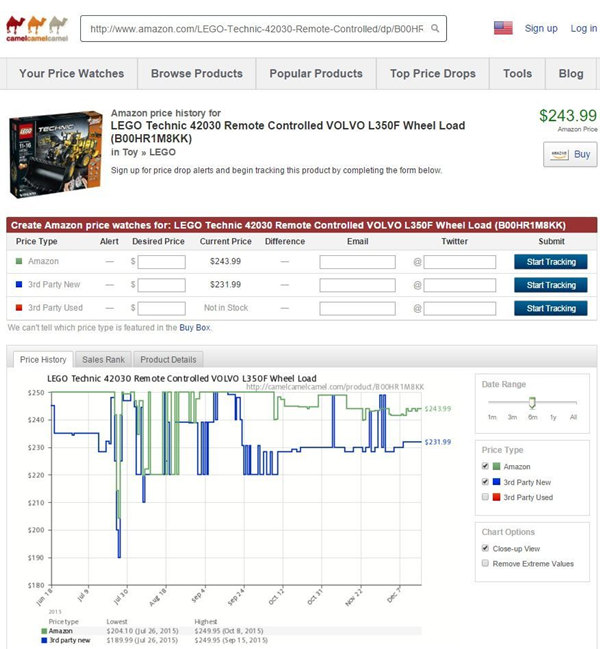Click the search magnifier icon
Image resolution: width=600 pixels, height=649 pixels.
(435, 28)
